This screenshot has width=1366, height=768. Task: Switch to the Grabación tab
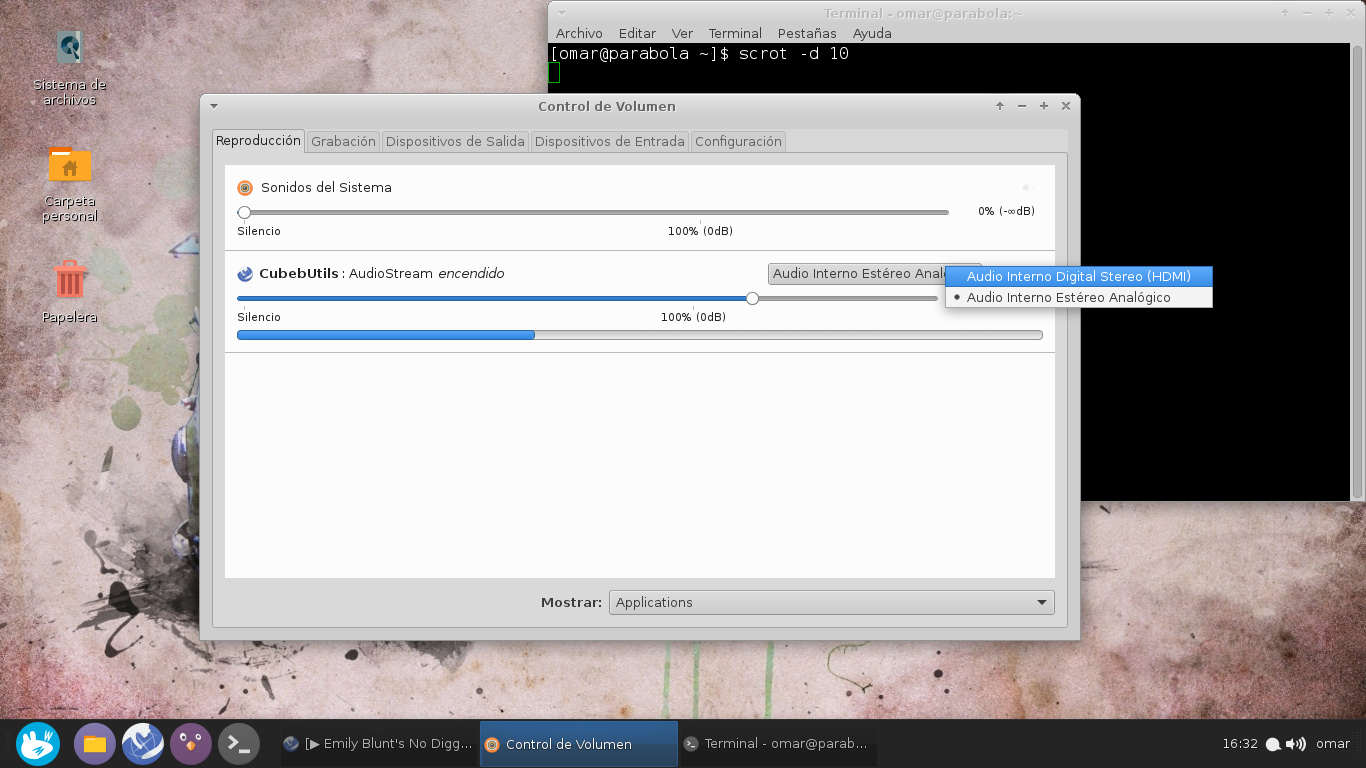tap(343, 142)
